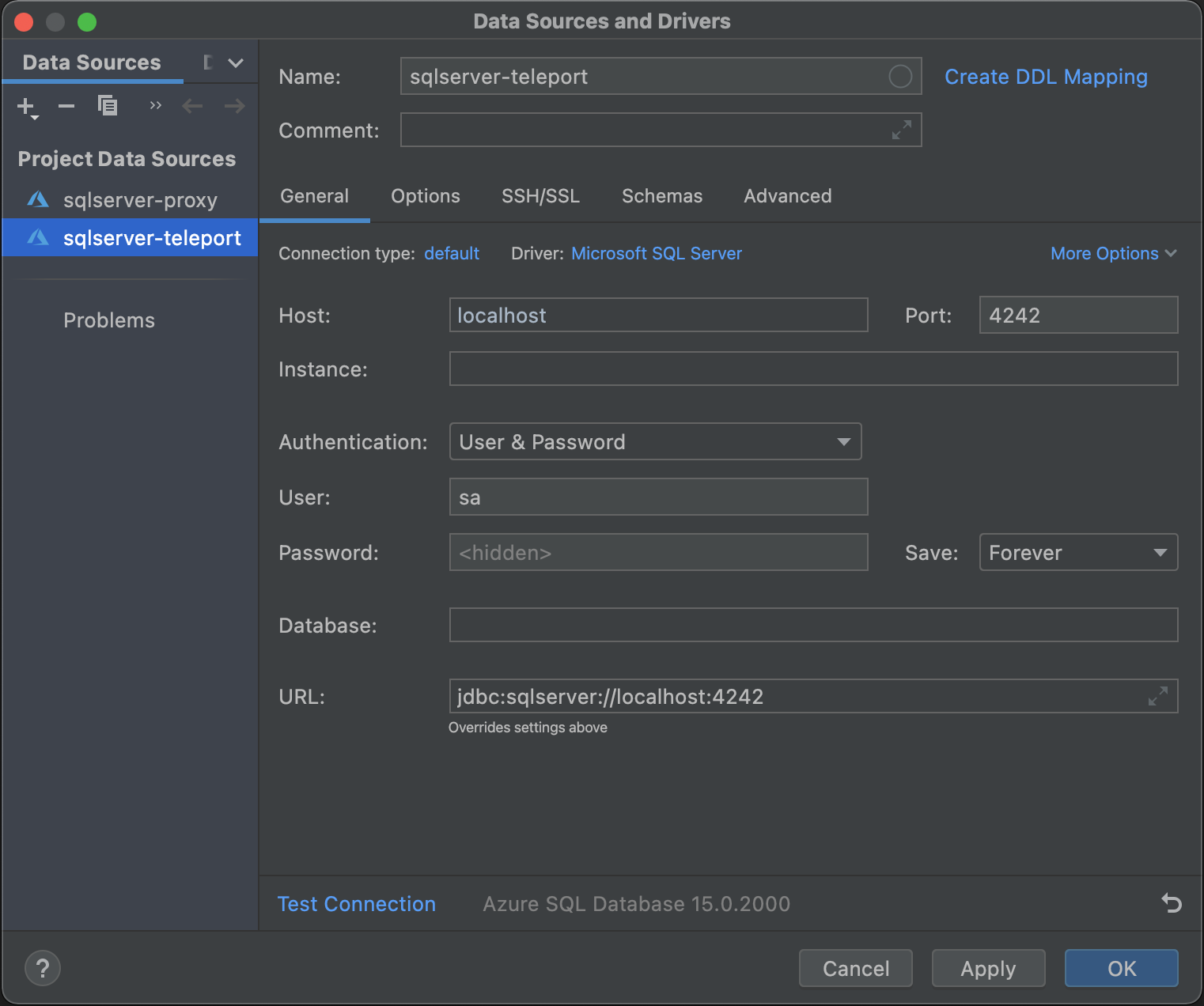Switch to the SSH/SSL tab
This screenshot has width=1204, height=1006.
pyautogui.click(x=540, y=196)
